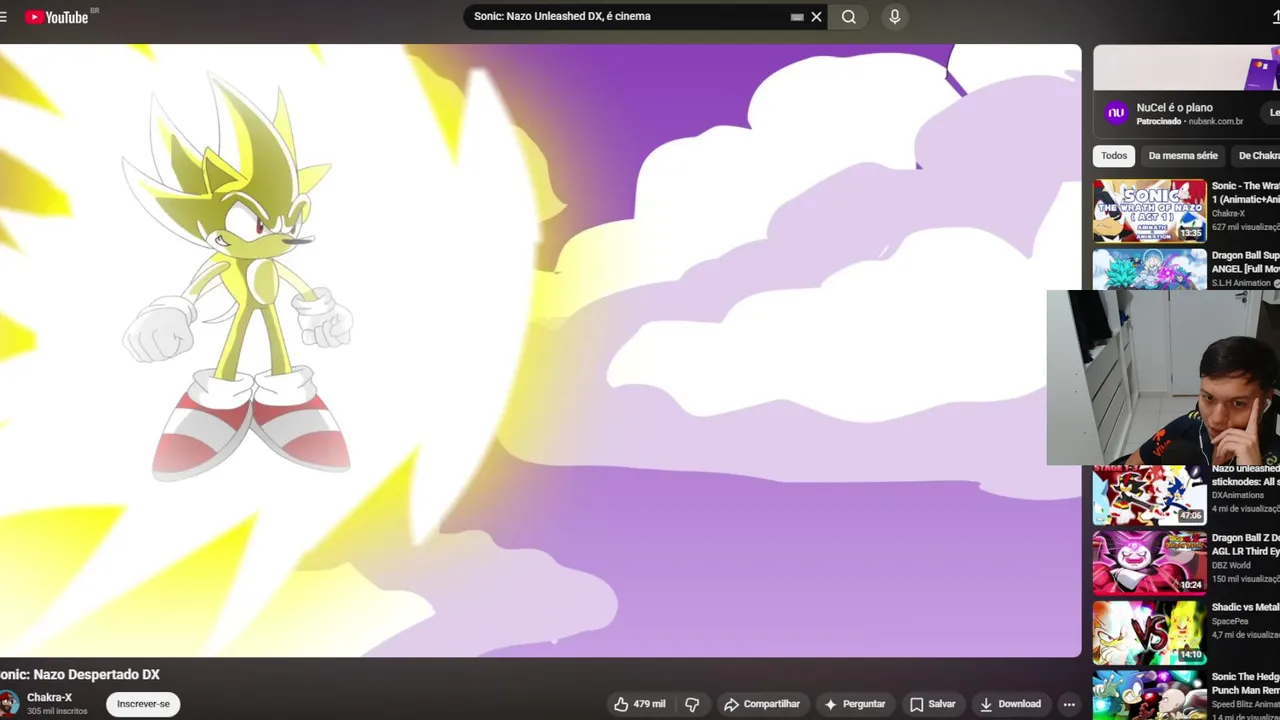The height and width of the screenshot is (720, 1280).
Task: Share the video via Compartilhar
Action: coord(762,704)
